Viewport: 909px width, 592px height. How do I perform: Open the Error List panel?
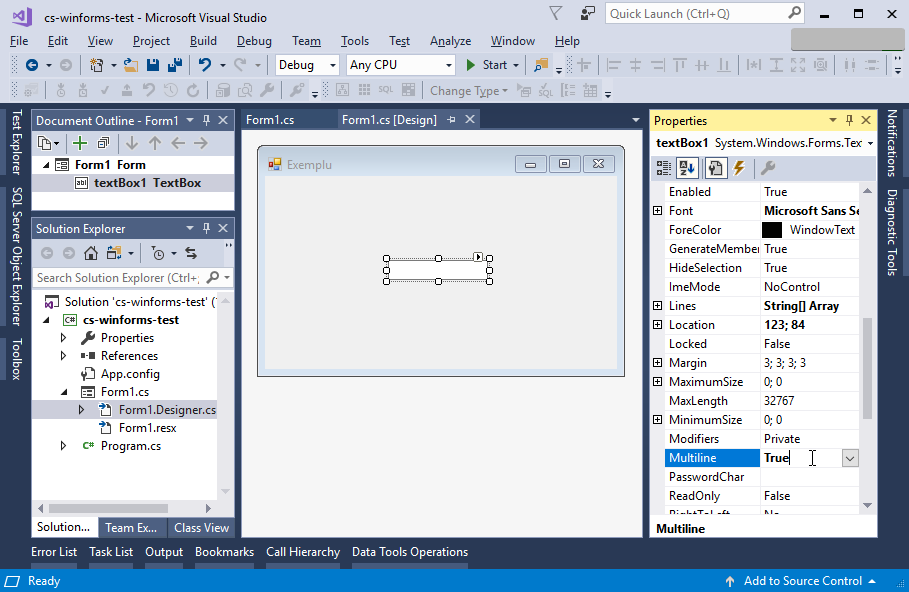pyautogui.click(x=54, y=552)
